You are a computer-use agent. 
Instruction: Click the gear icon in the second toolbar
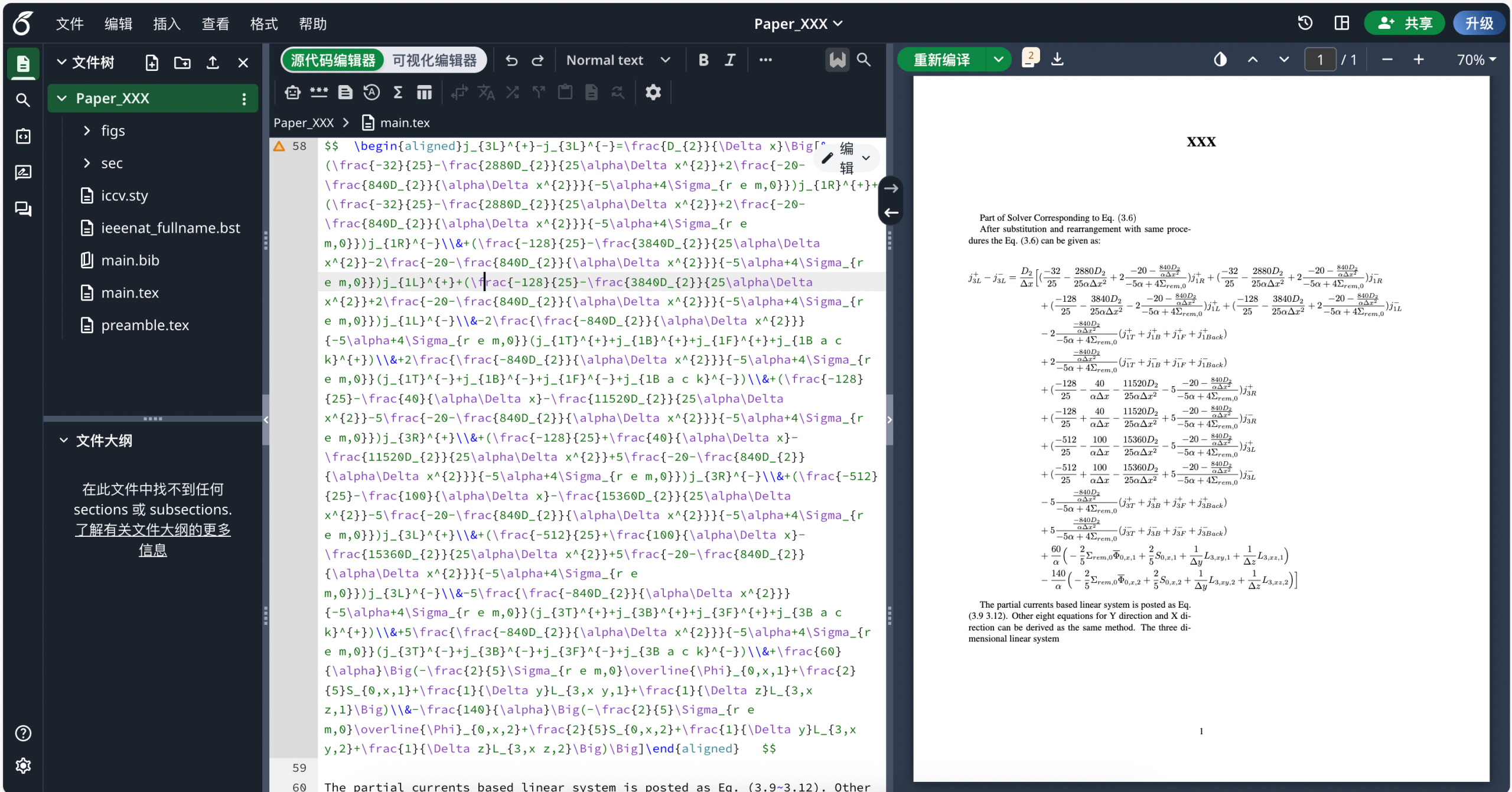[x=653, y=92]
